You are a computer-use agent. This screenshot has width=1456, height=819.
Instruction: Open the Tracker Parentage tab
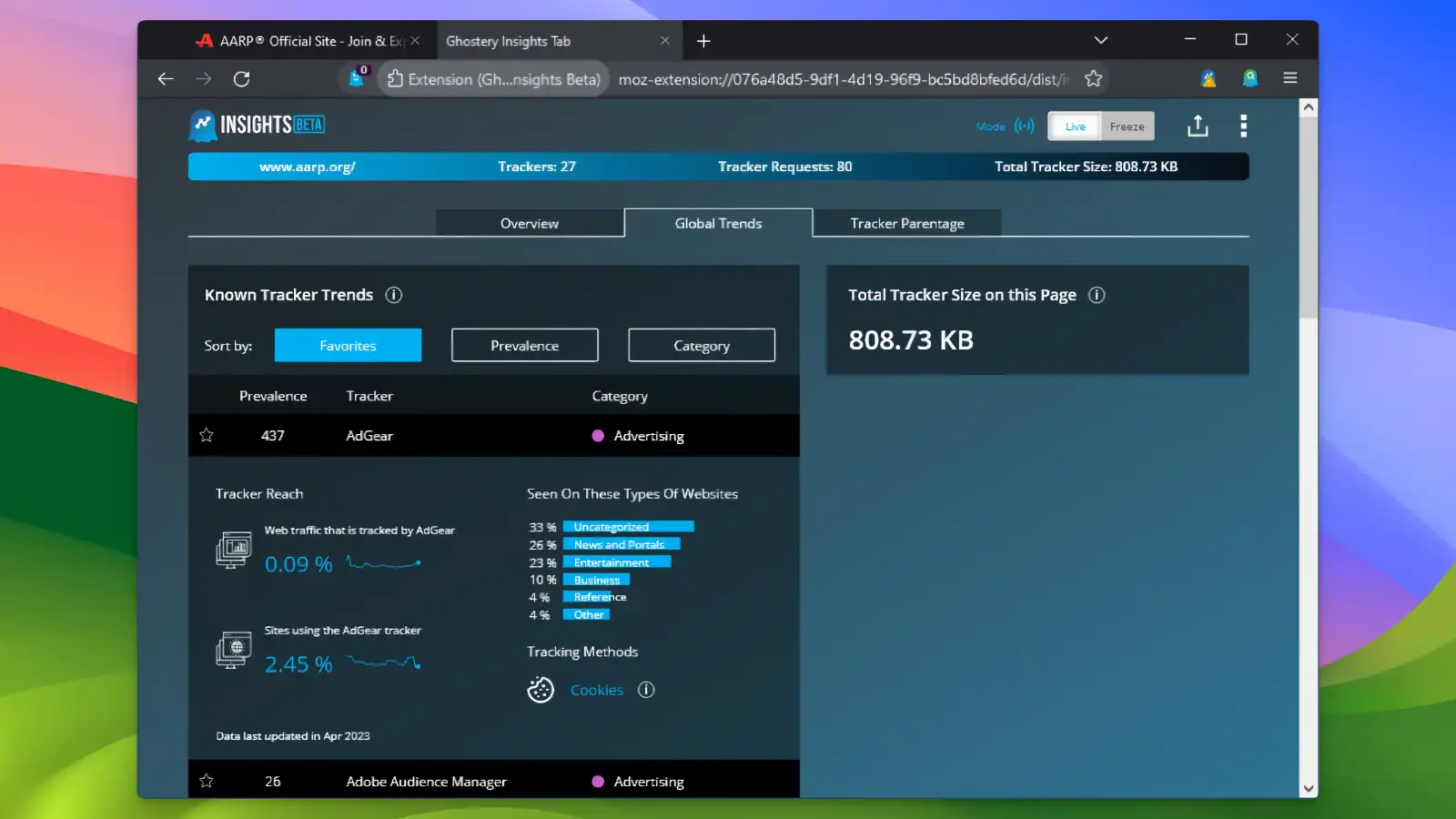[906, 223]
